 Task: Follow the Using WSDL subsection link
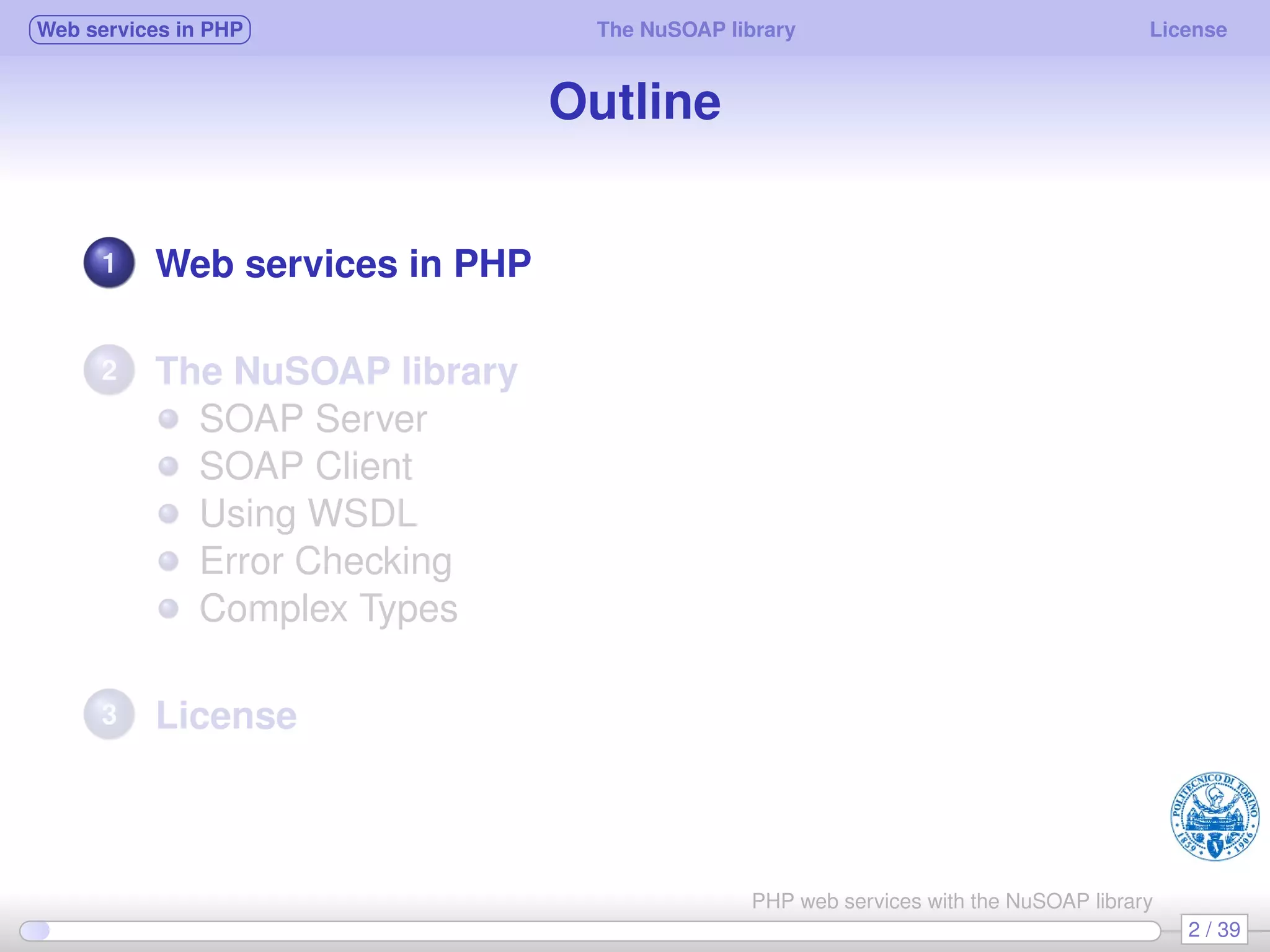click(x=308, y=514)
